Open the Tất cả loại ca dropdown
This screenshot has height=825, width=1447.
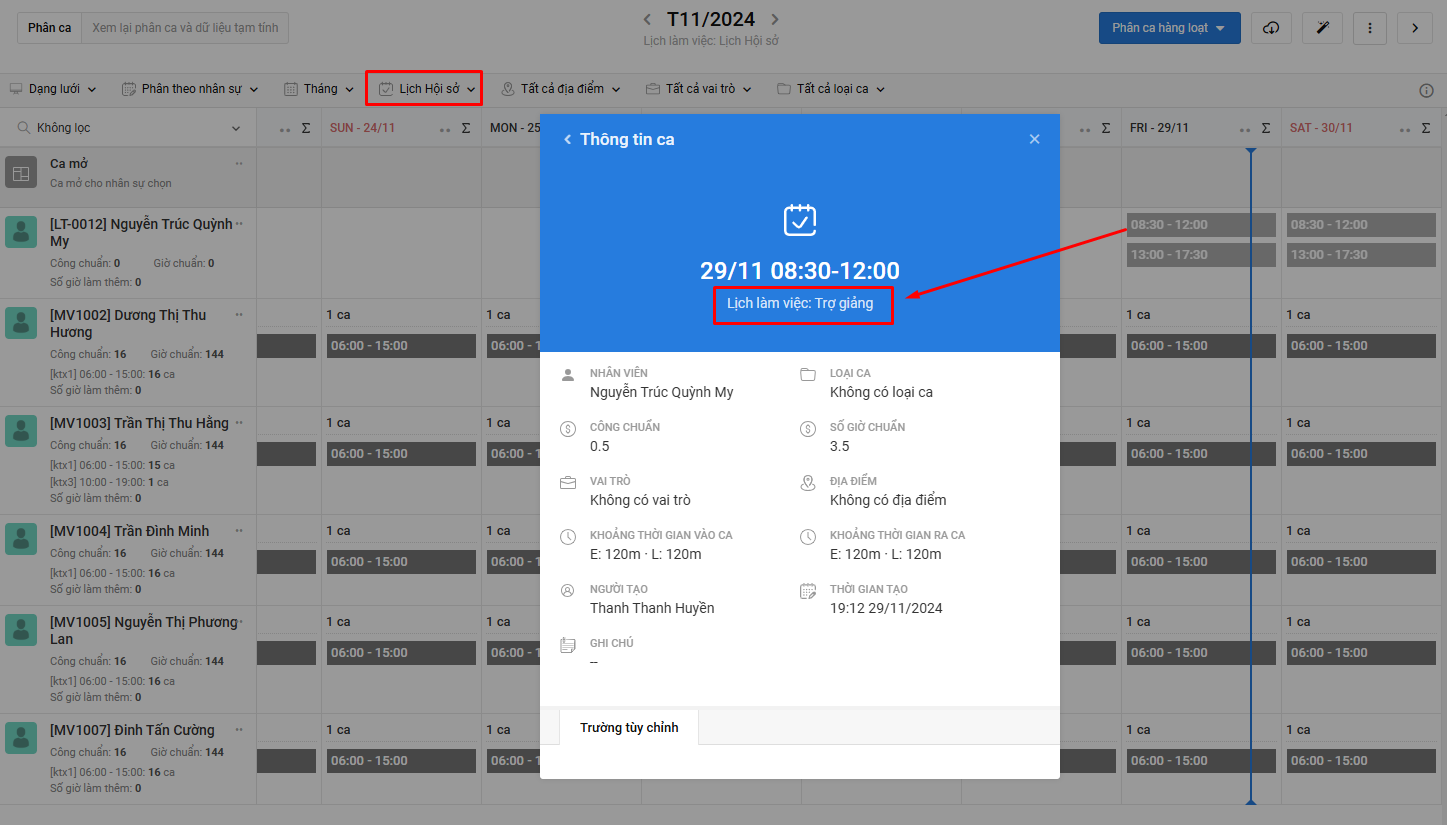pyautogui.click(x=831, y=89)
